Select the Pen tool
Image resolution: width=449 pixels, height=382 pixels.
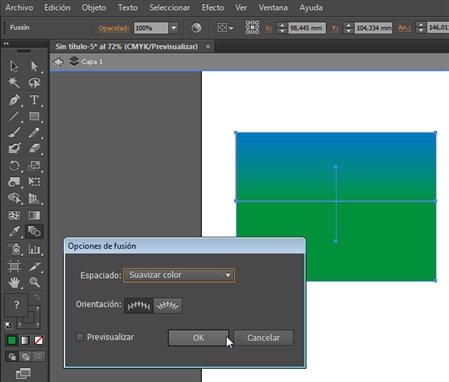click(14, 100)
